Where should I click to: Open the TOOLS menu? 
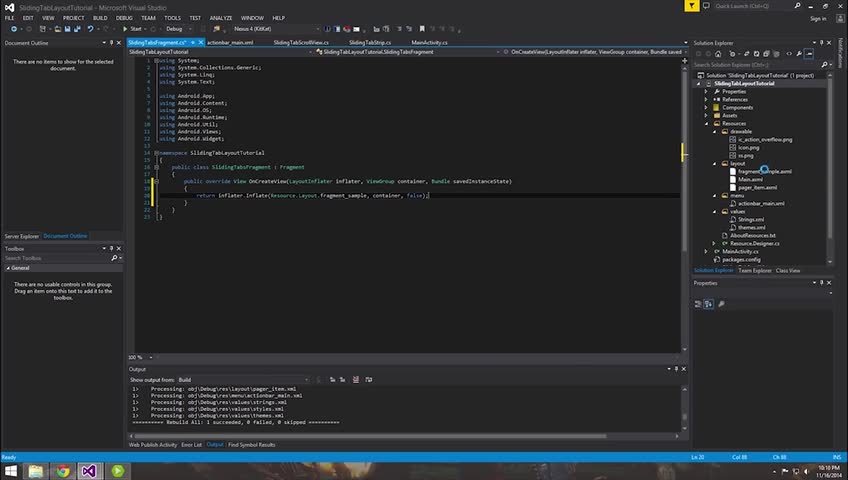(172, 18)
